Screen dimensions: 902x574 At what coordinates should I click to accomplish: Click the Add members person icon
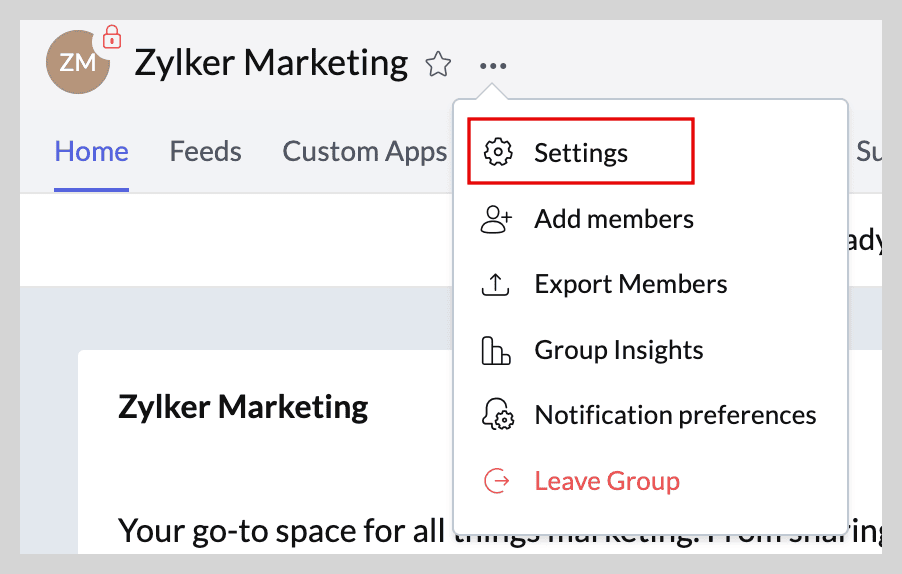pos(497,219)
